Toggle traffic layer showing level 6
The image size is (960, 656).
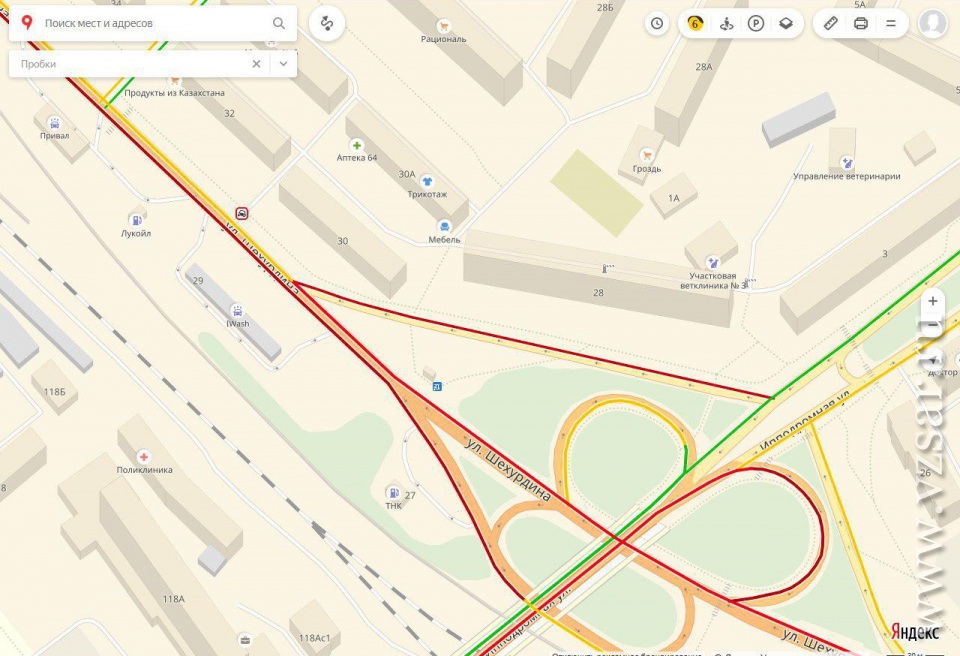pyautogui.click(x=695, y=23)
